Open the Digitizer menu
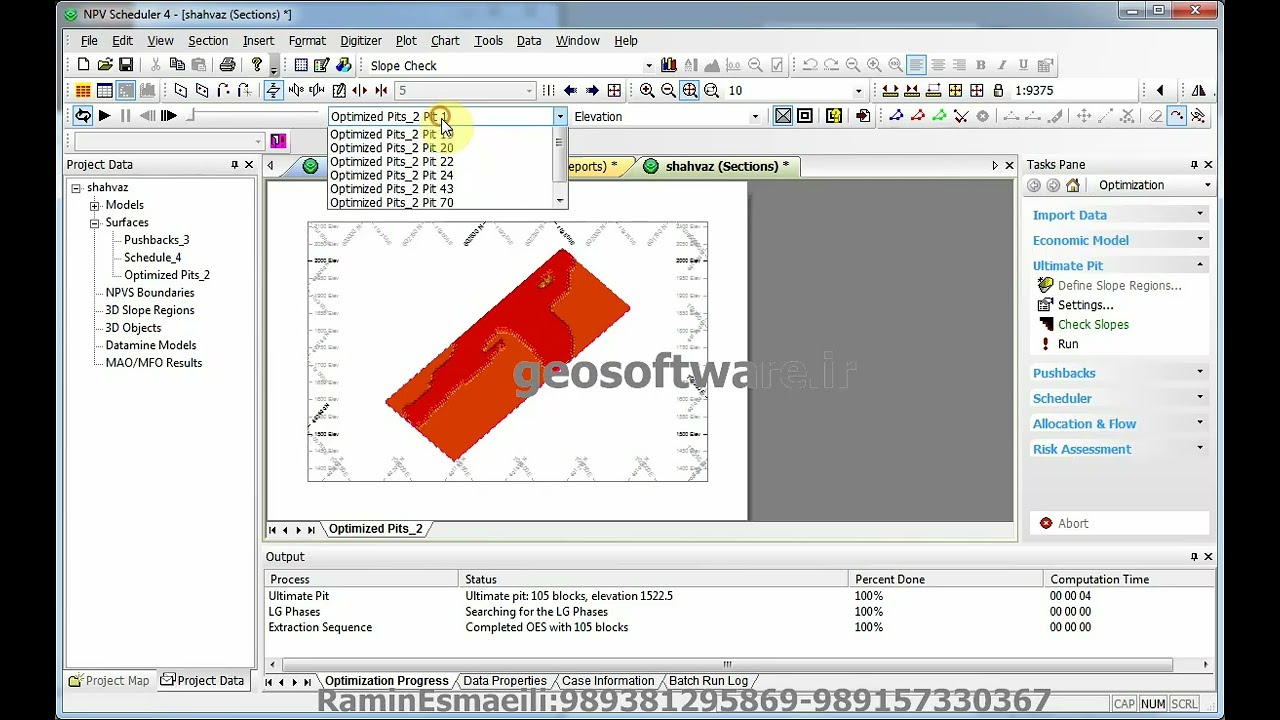The height and width of the screenshot is (720, 1280). point(361,41)
